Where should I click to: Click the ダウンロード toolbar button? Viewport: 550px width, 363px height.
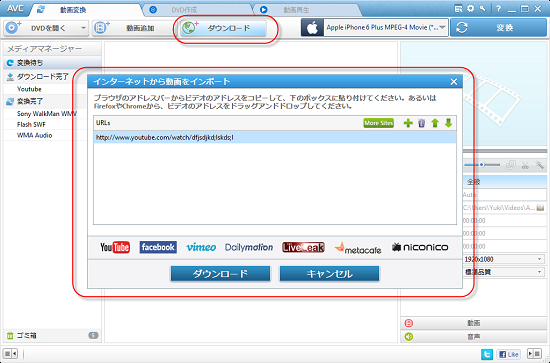click(223, 28)
